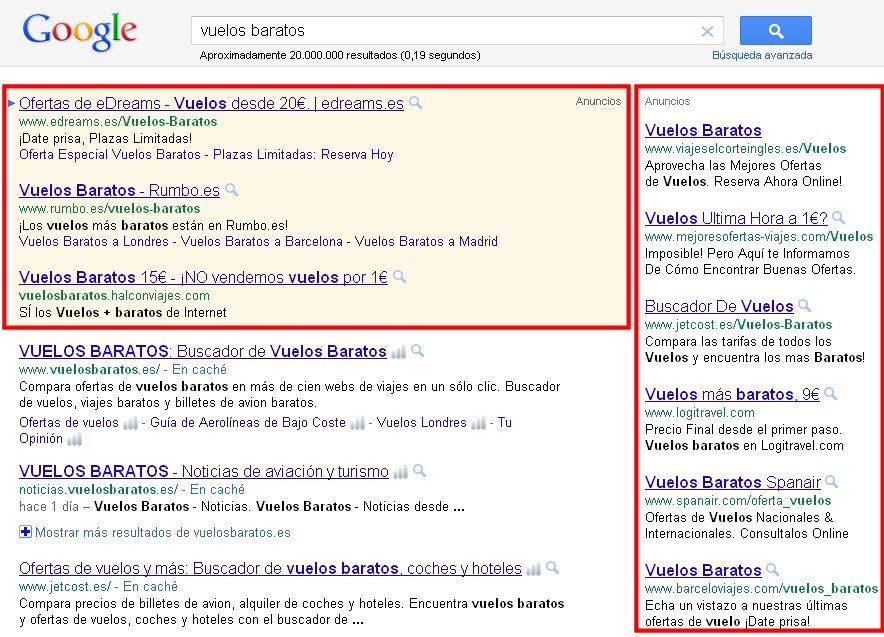The width and height of the screenshot is (884, 637).
Task: Click 'www.spanair.com/oferta_vuelos' green URL
Action: (x=738, y=501)
